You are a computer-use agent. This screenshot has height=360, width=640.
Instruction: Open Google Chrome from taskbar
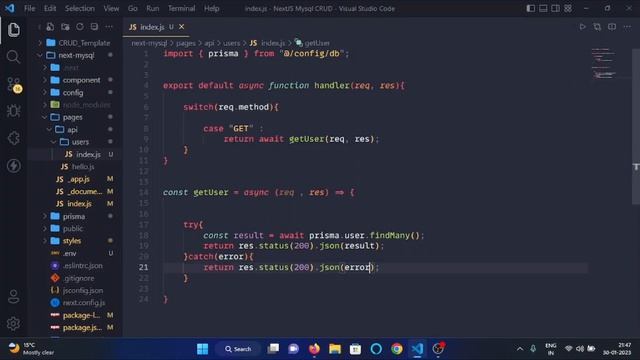coord(396,349)
